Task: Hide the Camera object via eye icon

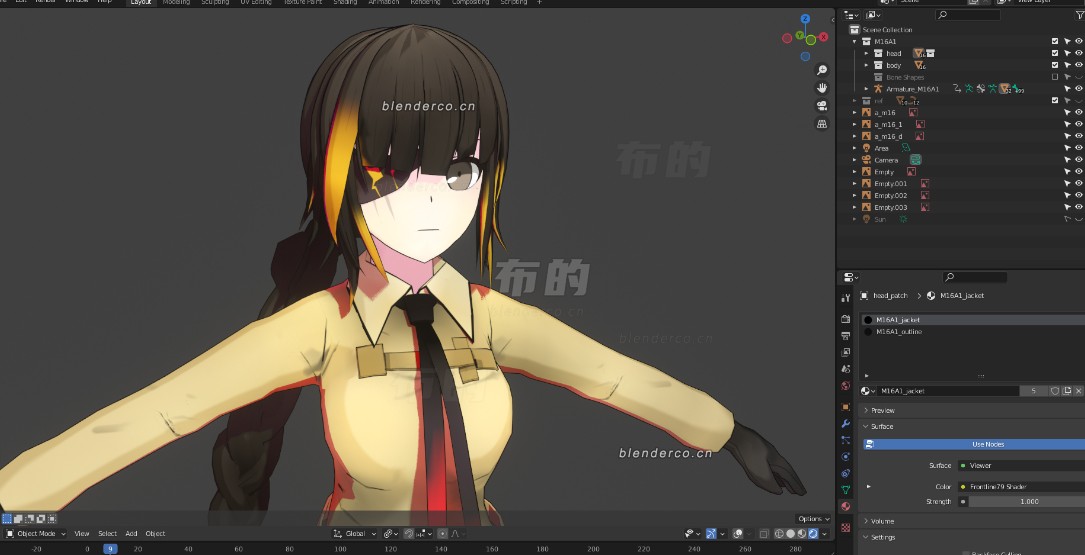Action: pos(1079,160)
